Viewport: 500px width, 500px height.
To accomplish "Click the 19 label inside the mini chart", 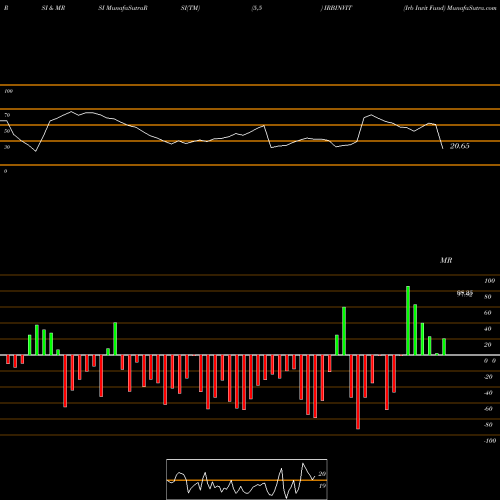I will point(322,486).
